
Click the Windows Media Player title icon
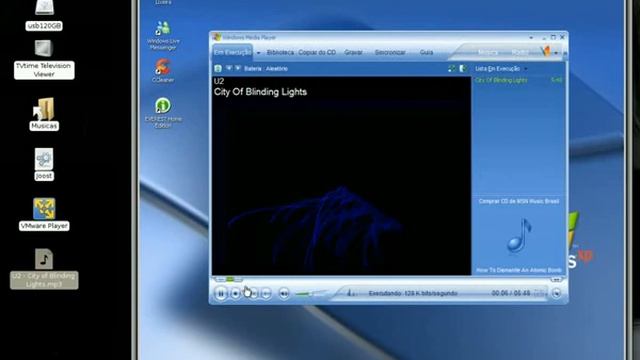coord(217,37)
